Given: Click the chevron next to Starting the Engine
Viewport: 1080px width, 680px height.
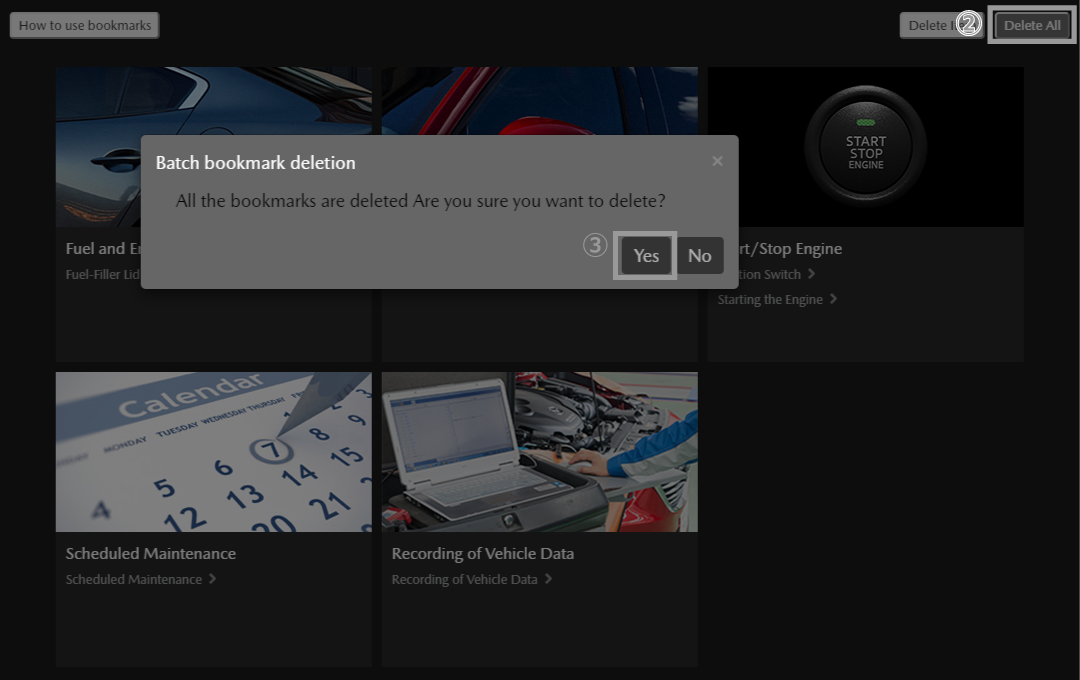Looking at the screenshot, I should tap(834, 299).
